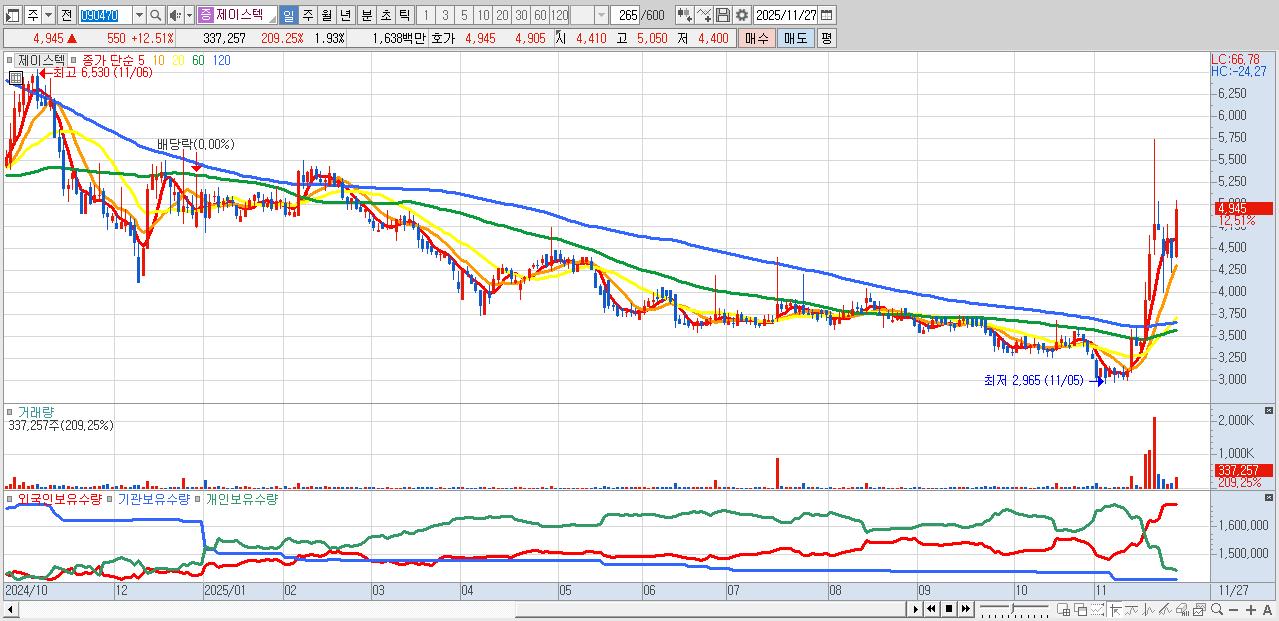Switch to tick (틱) chart period
Screen dimensions: 1279x621
403,15
